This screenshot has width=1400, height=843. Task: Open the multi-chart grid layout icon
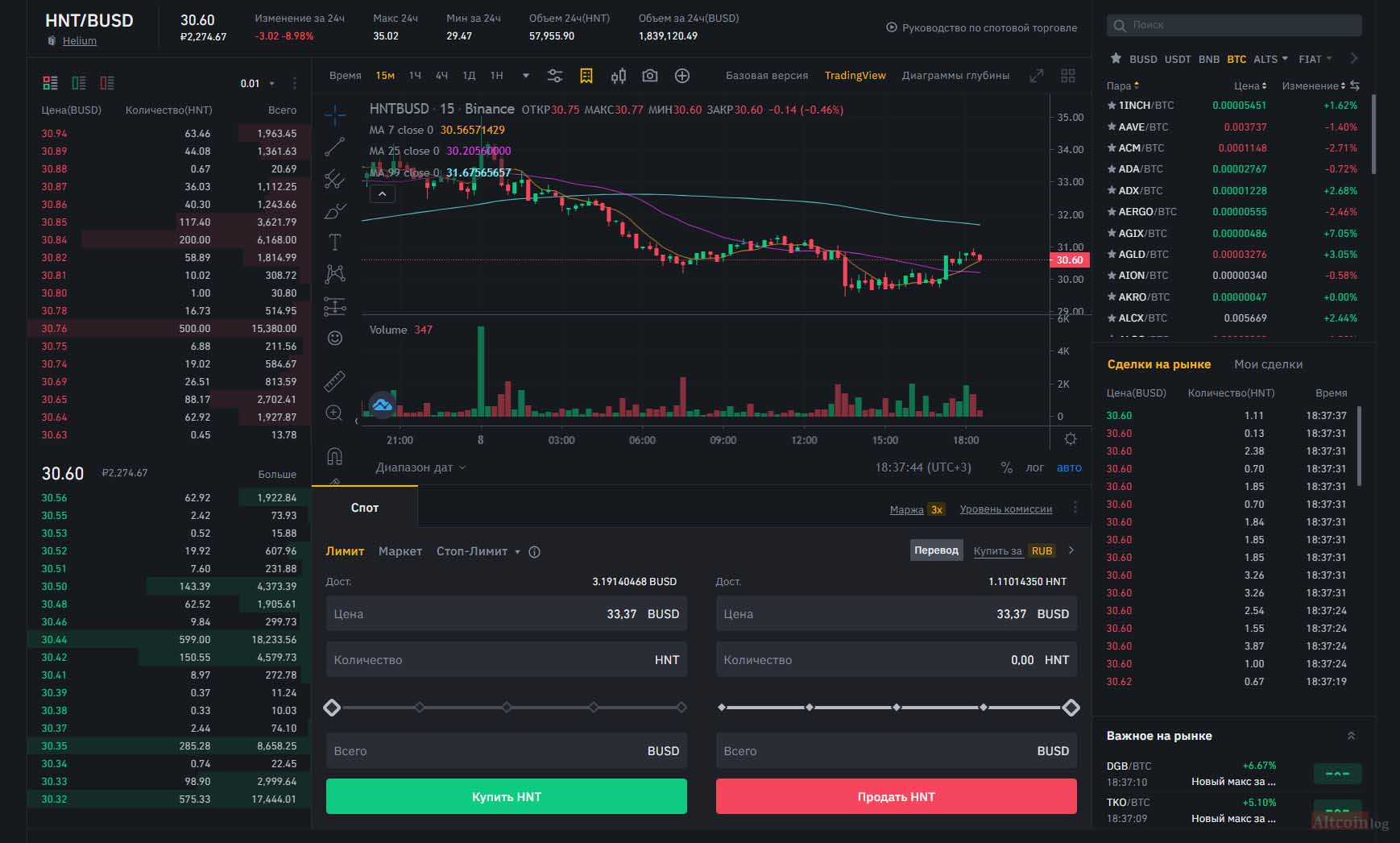coord(1068,76)
